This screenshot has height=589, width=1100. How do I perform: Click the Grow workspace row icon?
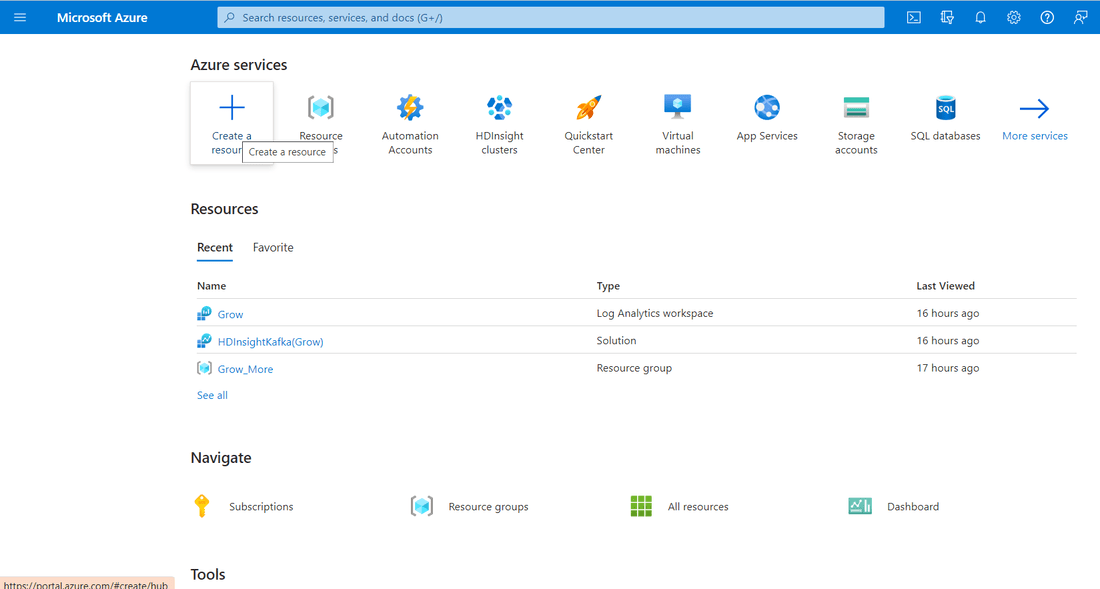coord(204,313)
